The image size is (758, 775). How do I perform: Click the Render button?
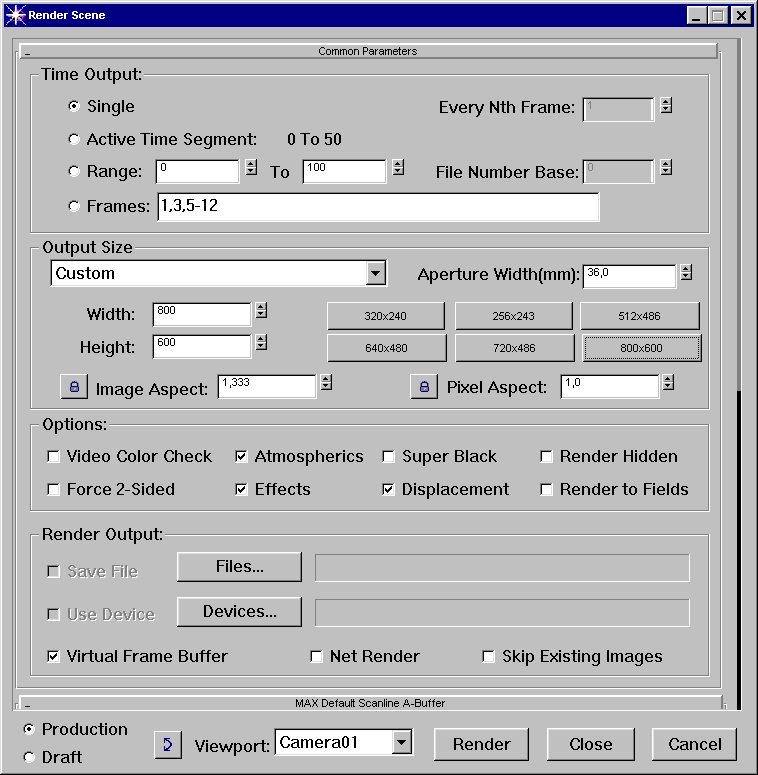click(x=482, y=744)
